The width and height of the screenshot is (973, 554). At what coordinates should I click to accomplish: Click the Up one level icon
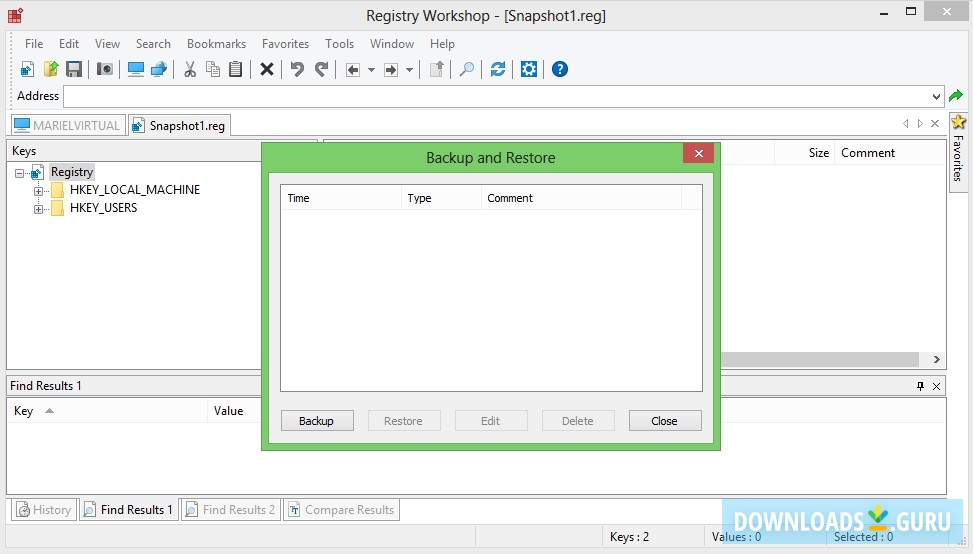(436, 69)
